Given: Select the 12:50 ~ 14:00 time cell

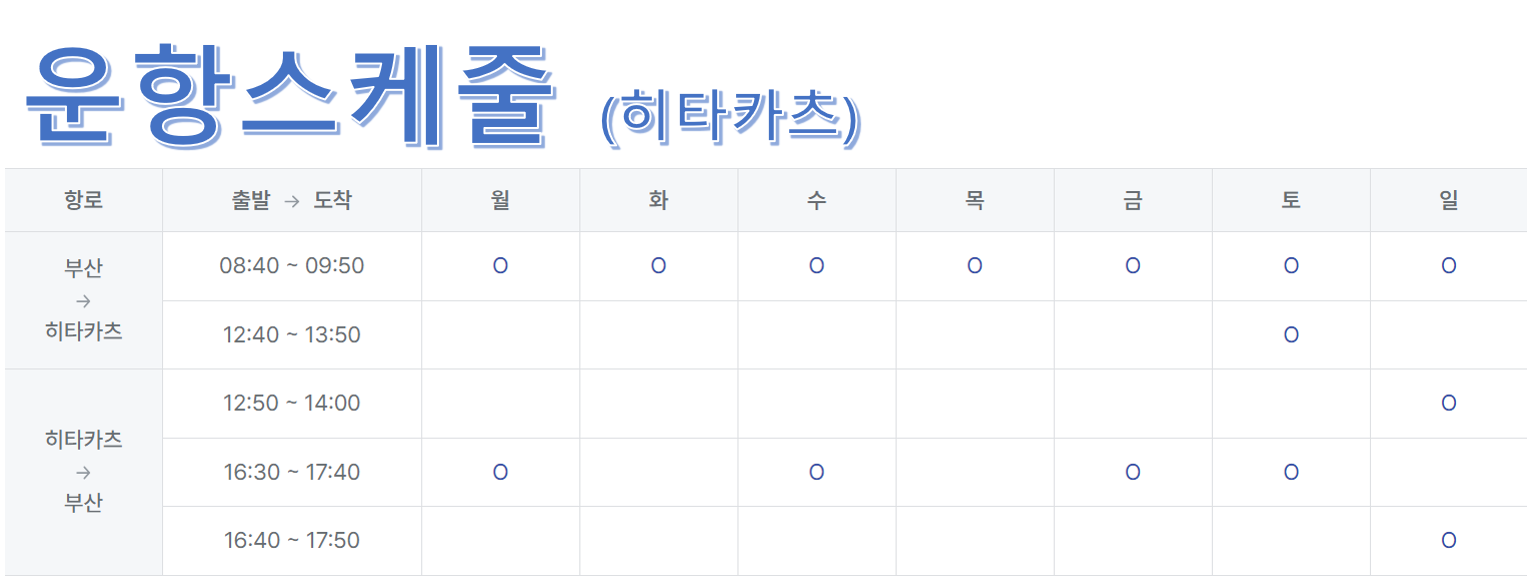Looking at the screenshot, I should 292,404.
